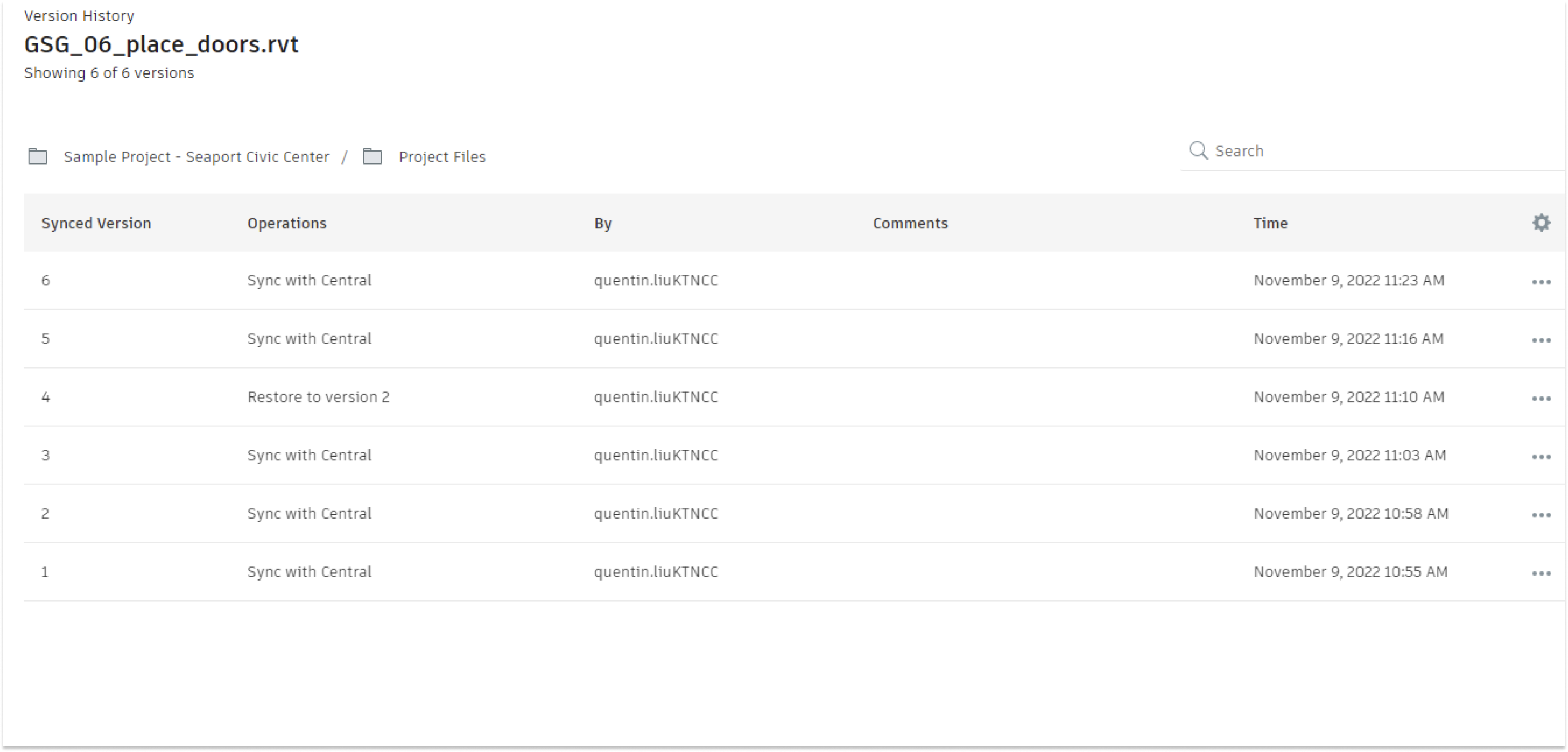Screen dimensions: 1568x752
Task: Click the Sample Project folder icon
Action: [38, 157]
